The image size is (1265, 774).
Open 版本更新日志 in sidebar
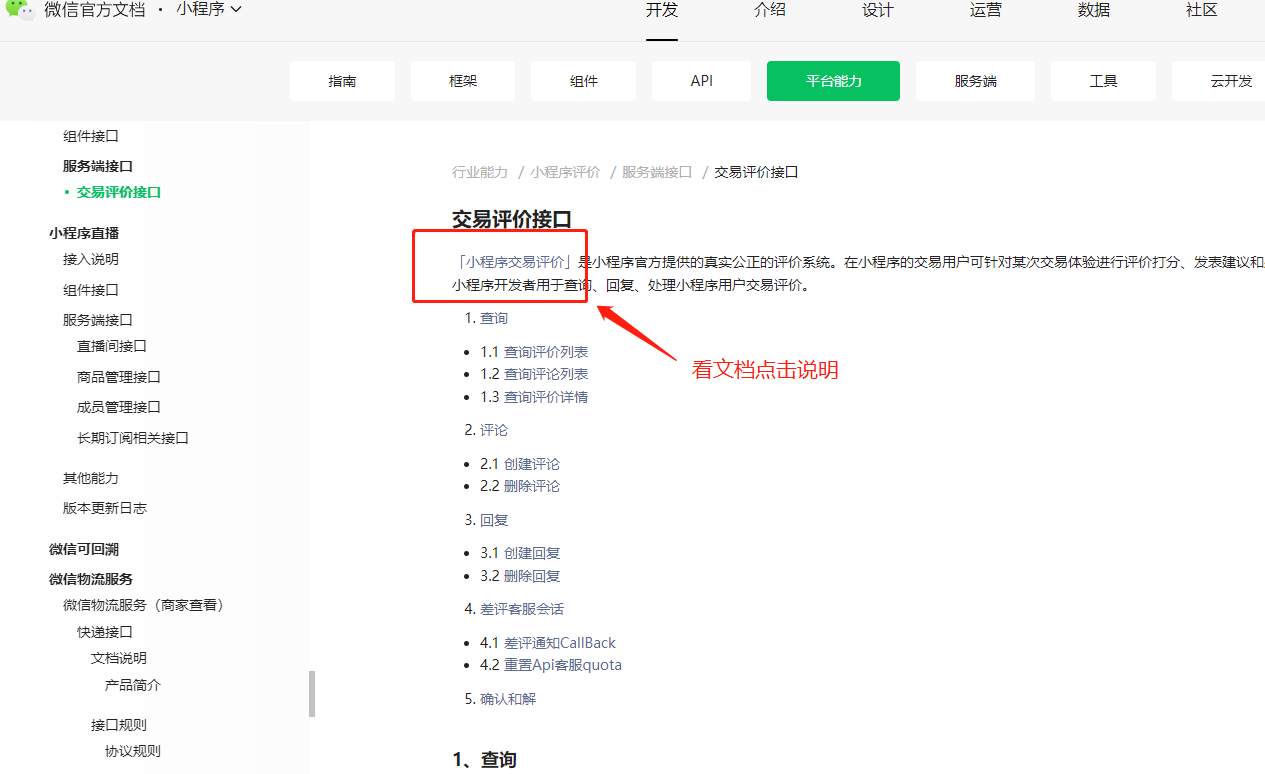[x=105, y=508]
